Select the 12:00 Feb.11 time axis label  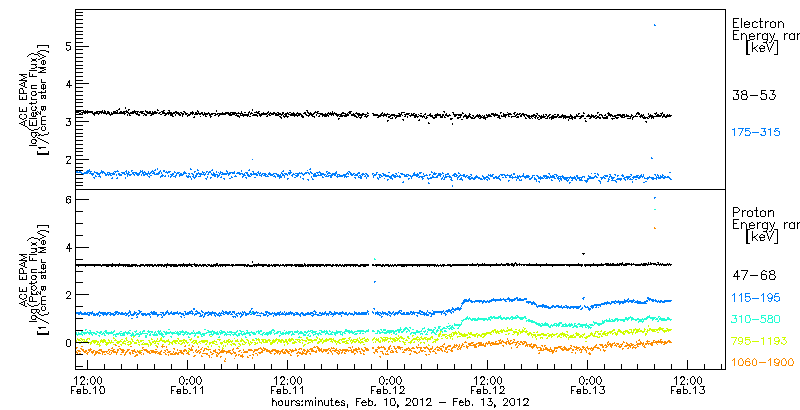[289, 386]
